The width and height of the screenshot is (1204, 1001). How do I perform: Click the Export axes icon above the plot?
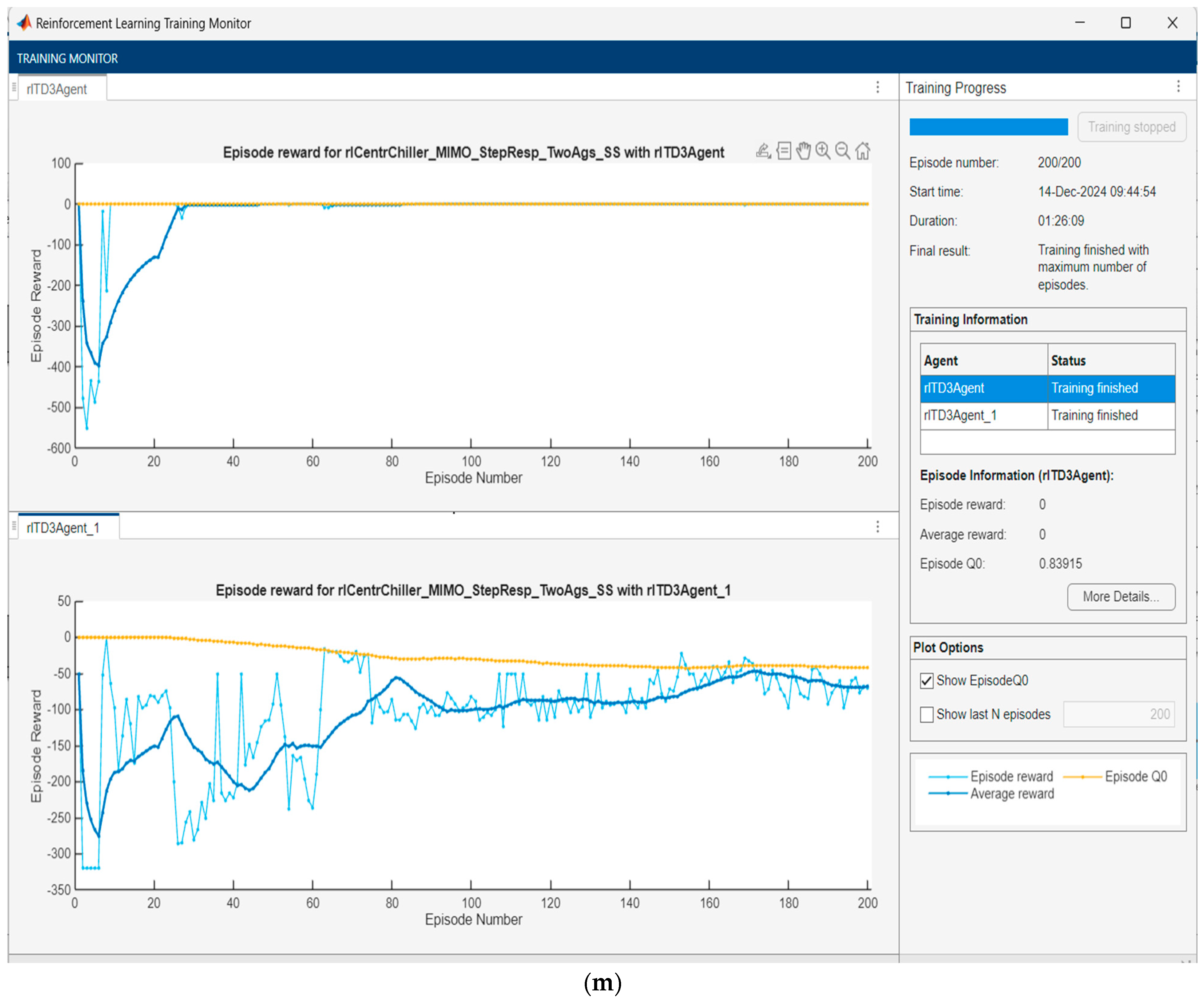[763, 151]
